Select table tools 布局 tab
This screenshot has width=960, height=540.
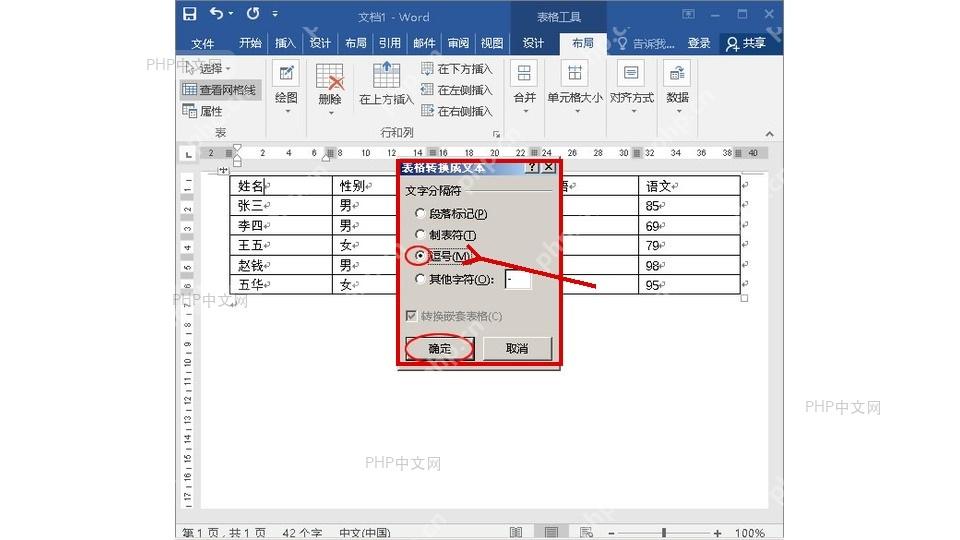582,43
